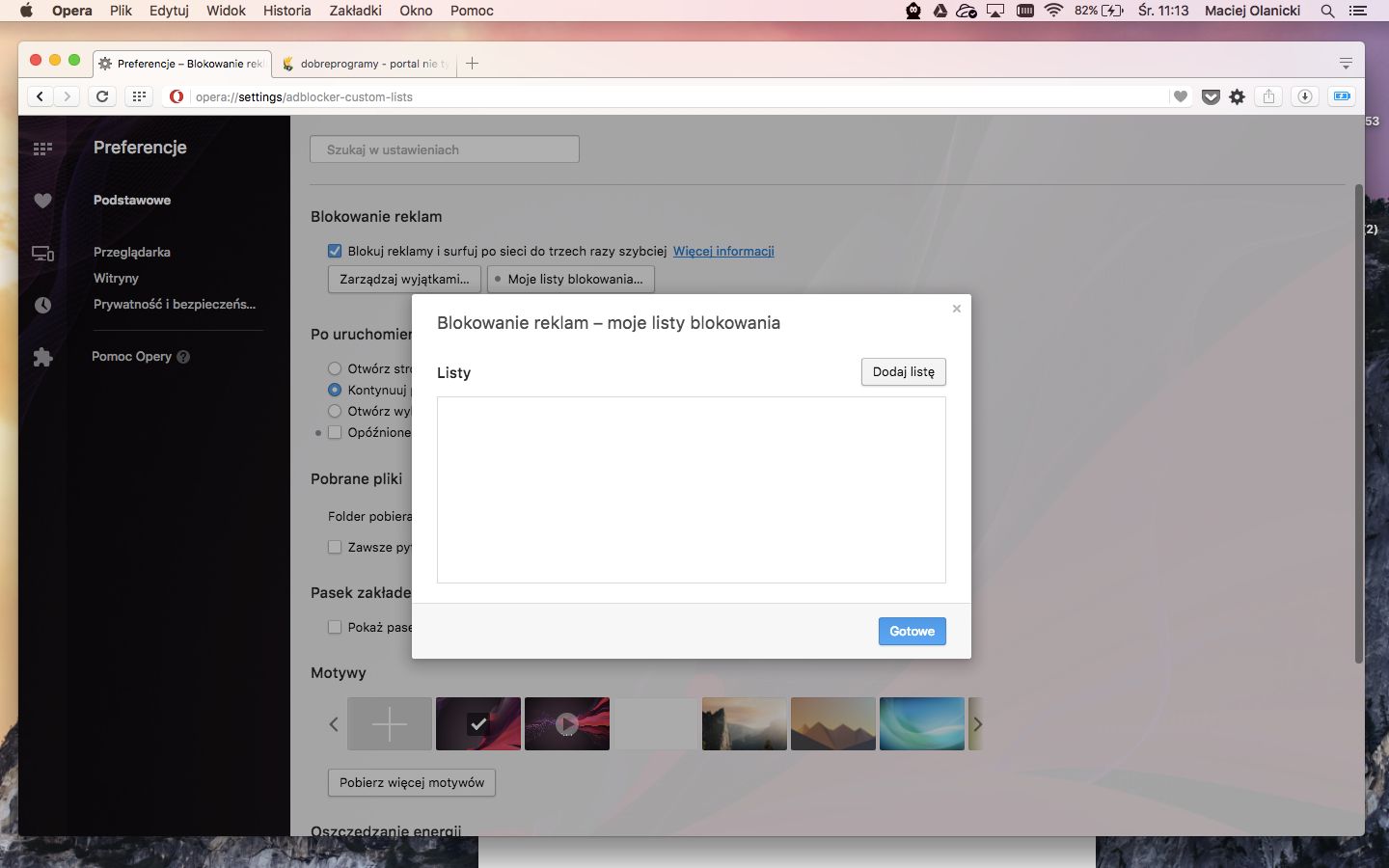Select the orange mountains theme thumbnail
1389x868 pixels.
[833, 724]
